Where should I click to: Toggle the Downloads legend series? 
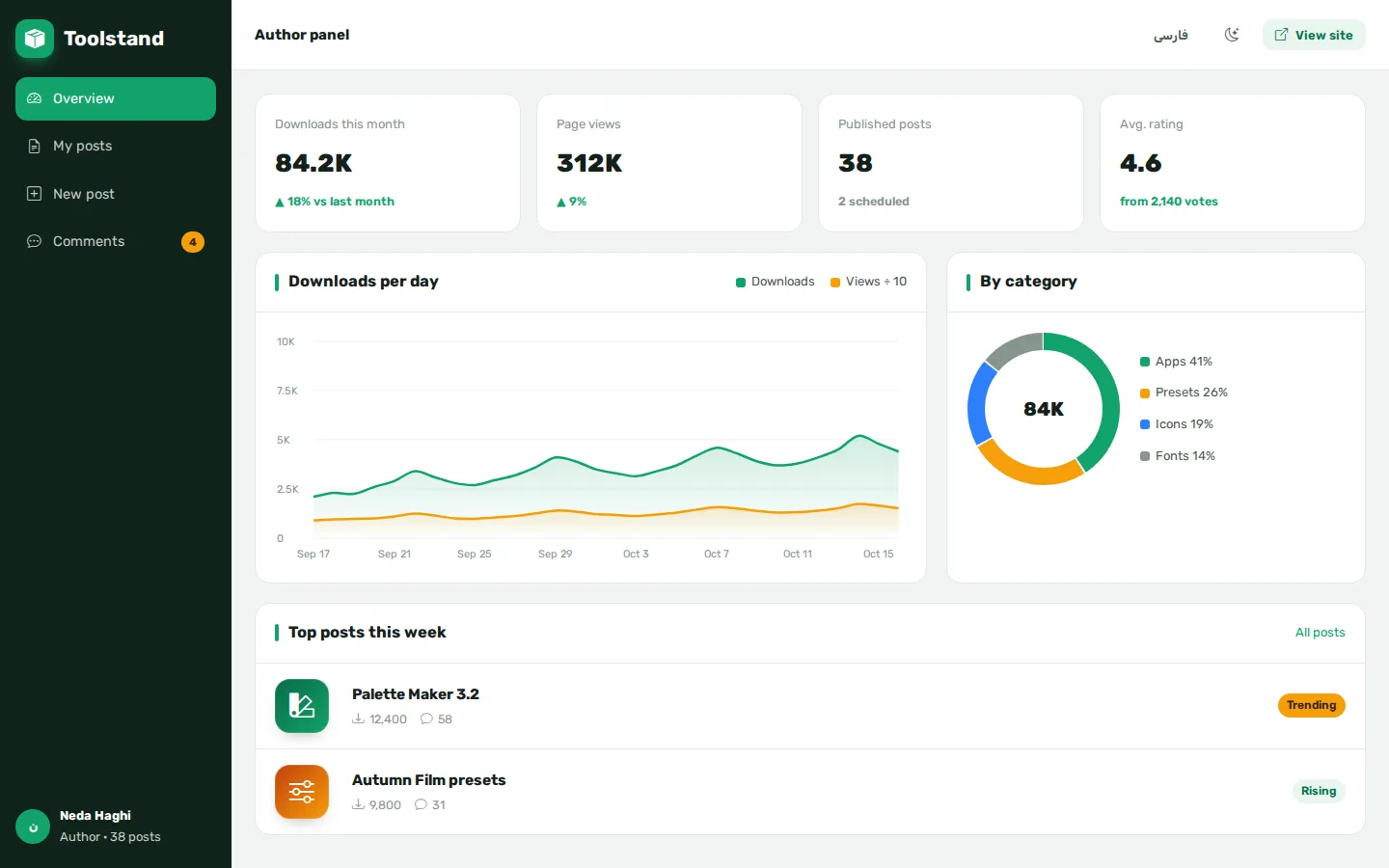coord(776,282)
